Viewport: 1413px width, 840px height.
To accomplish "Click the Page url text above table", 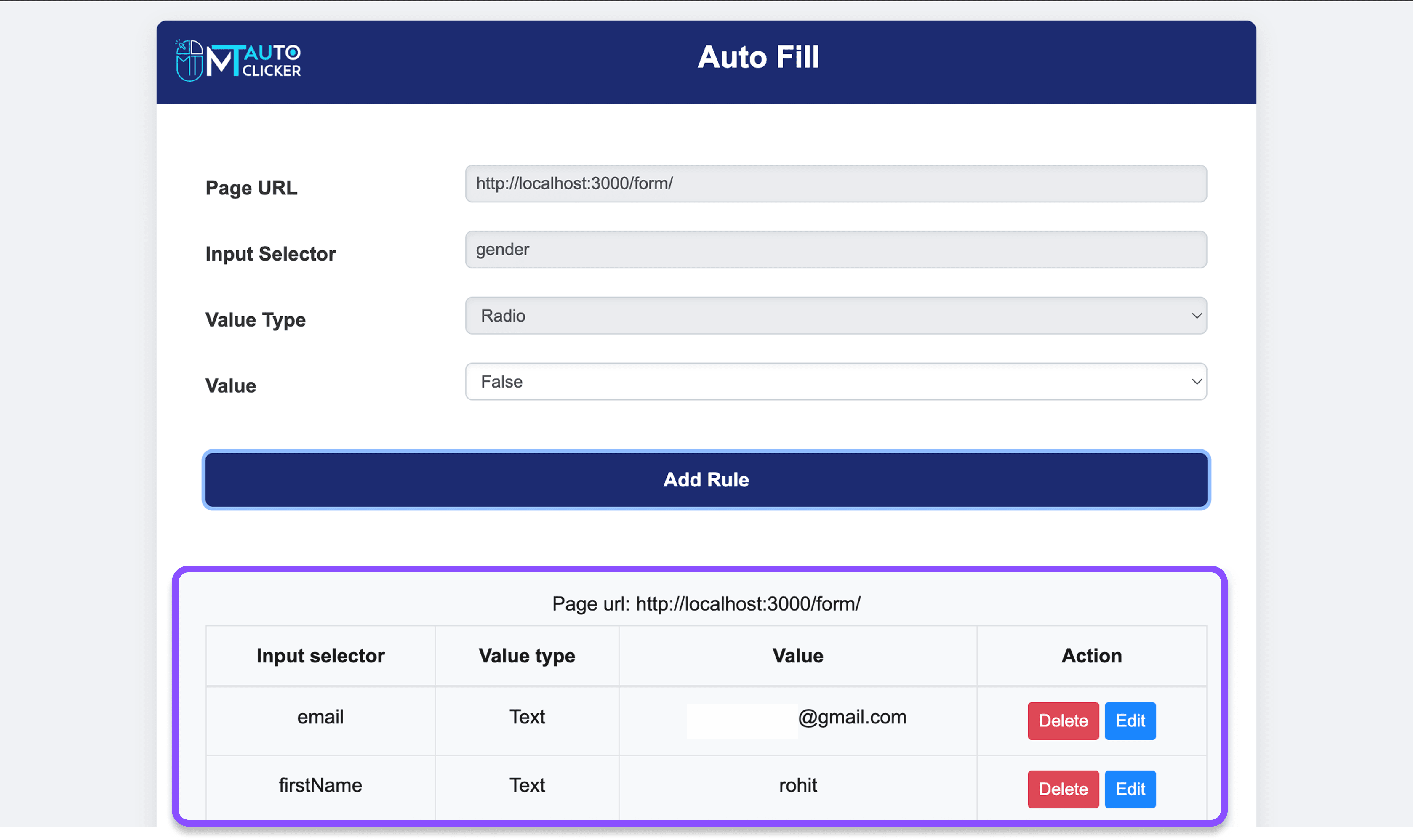I will tap(706, 604).
